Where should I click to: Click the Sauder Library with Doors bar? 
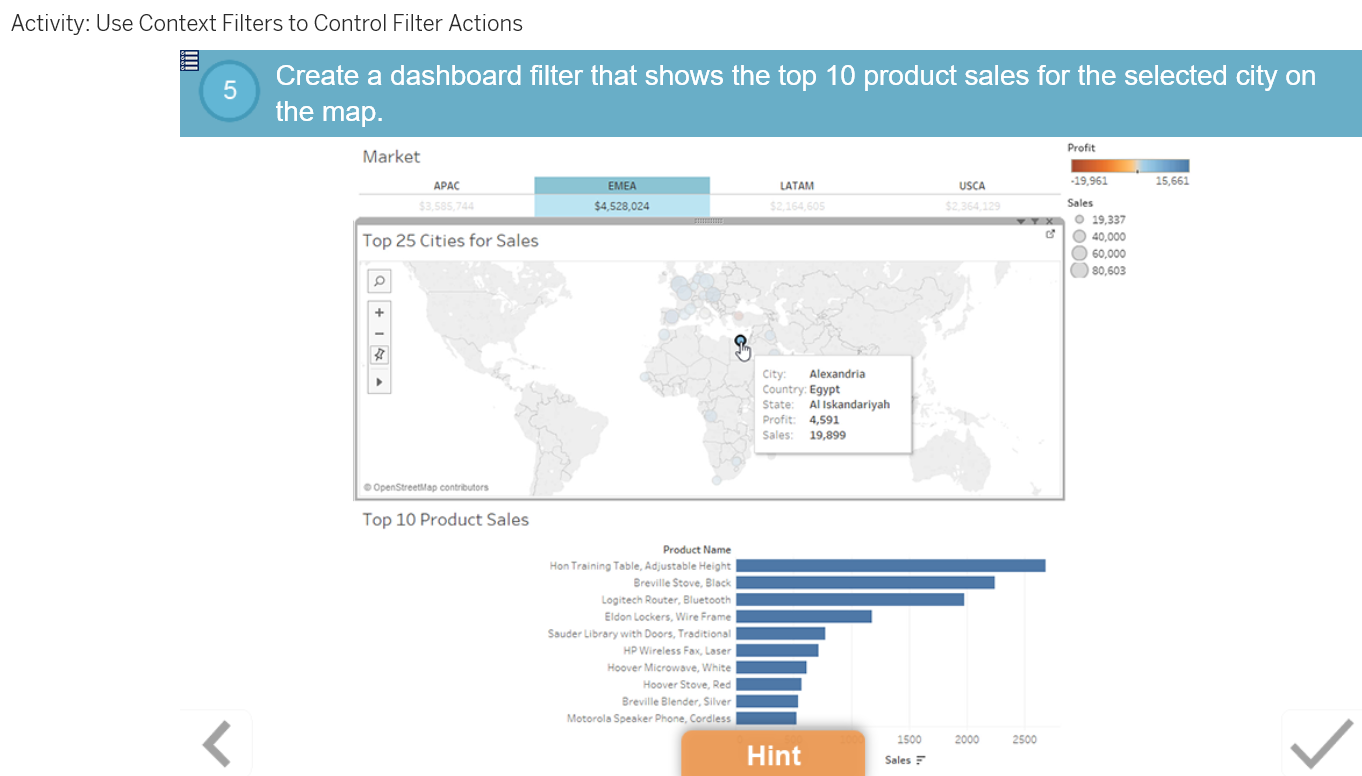point(780,634)
